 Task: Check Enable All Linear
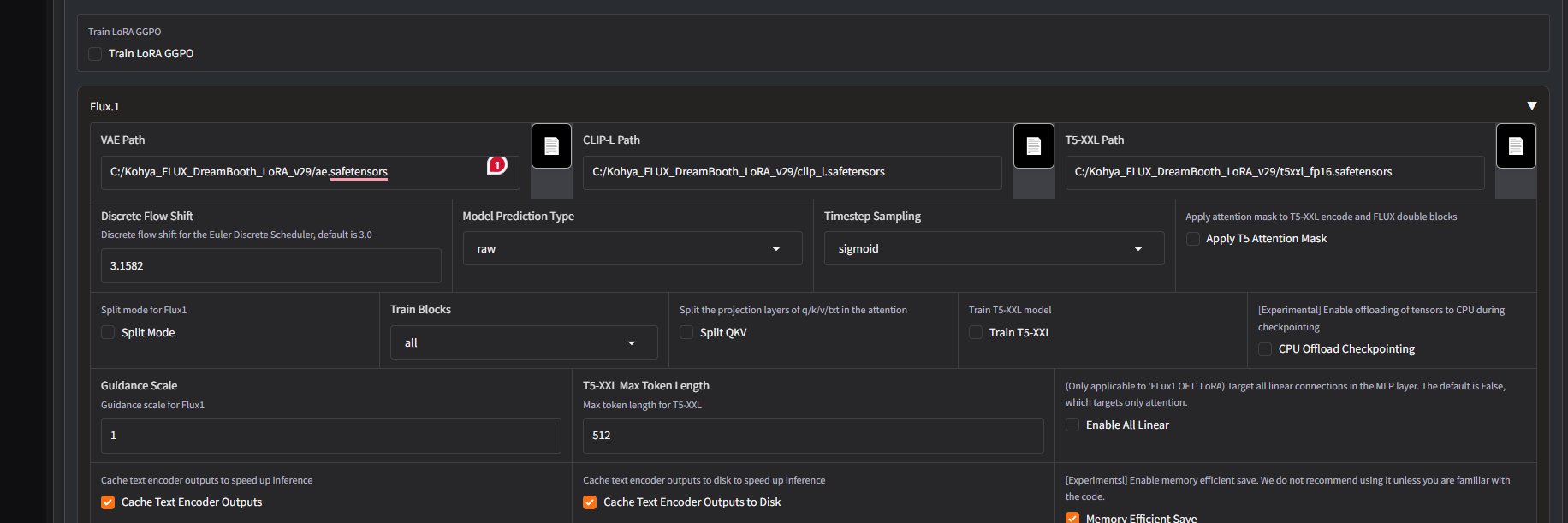pyautogui.click(x=1072, y=425)
